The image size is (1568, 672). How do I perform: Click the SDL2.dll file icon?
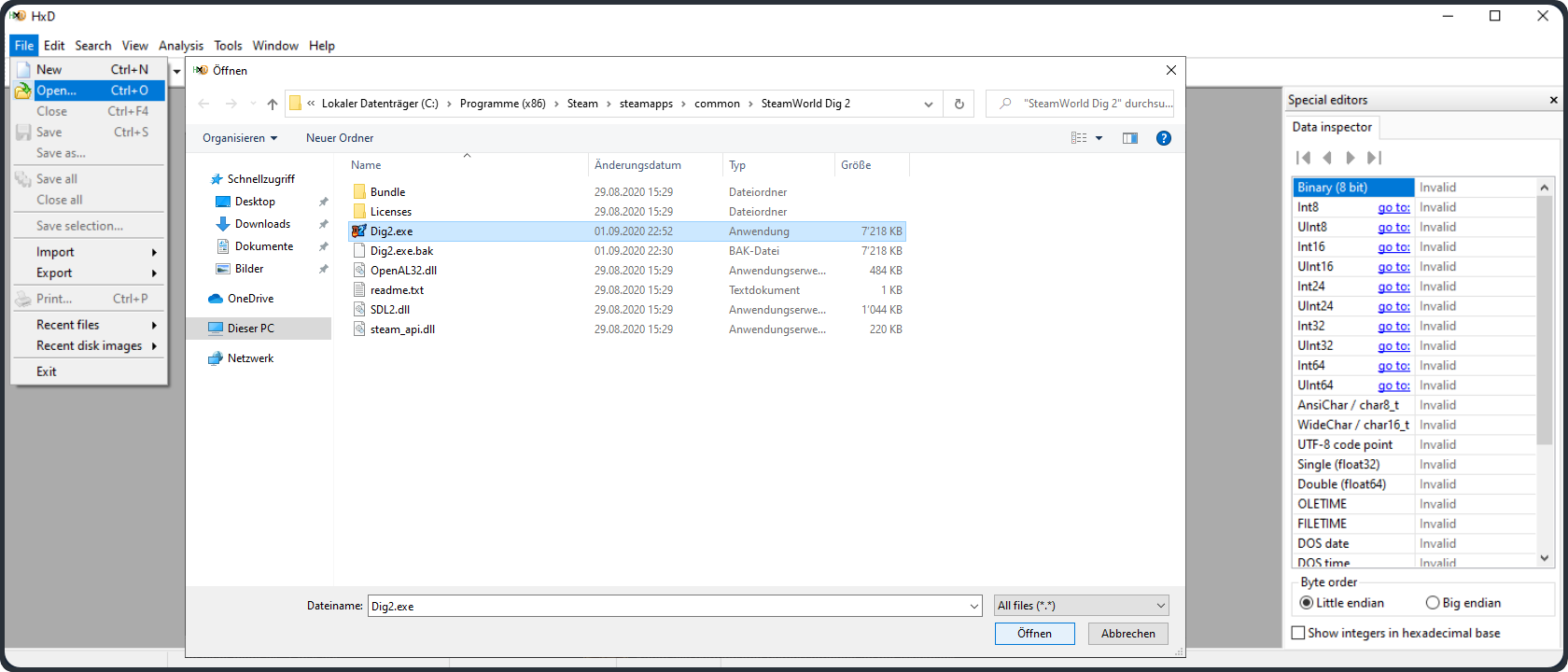coord(359,310)
